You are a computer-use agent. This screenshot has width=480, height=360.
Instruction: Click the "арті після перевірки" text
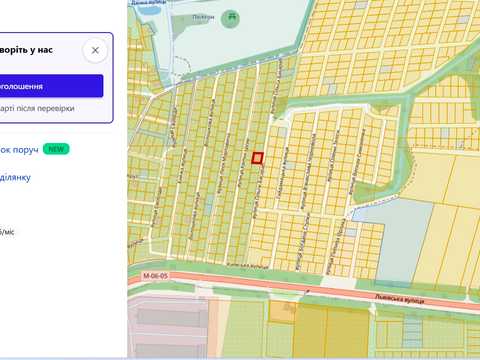[x=37, y=108]
